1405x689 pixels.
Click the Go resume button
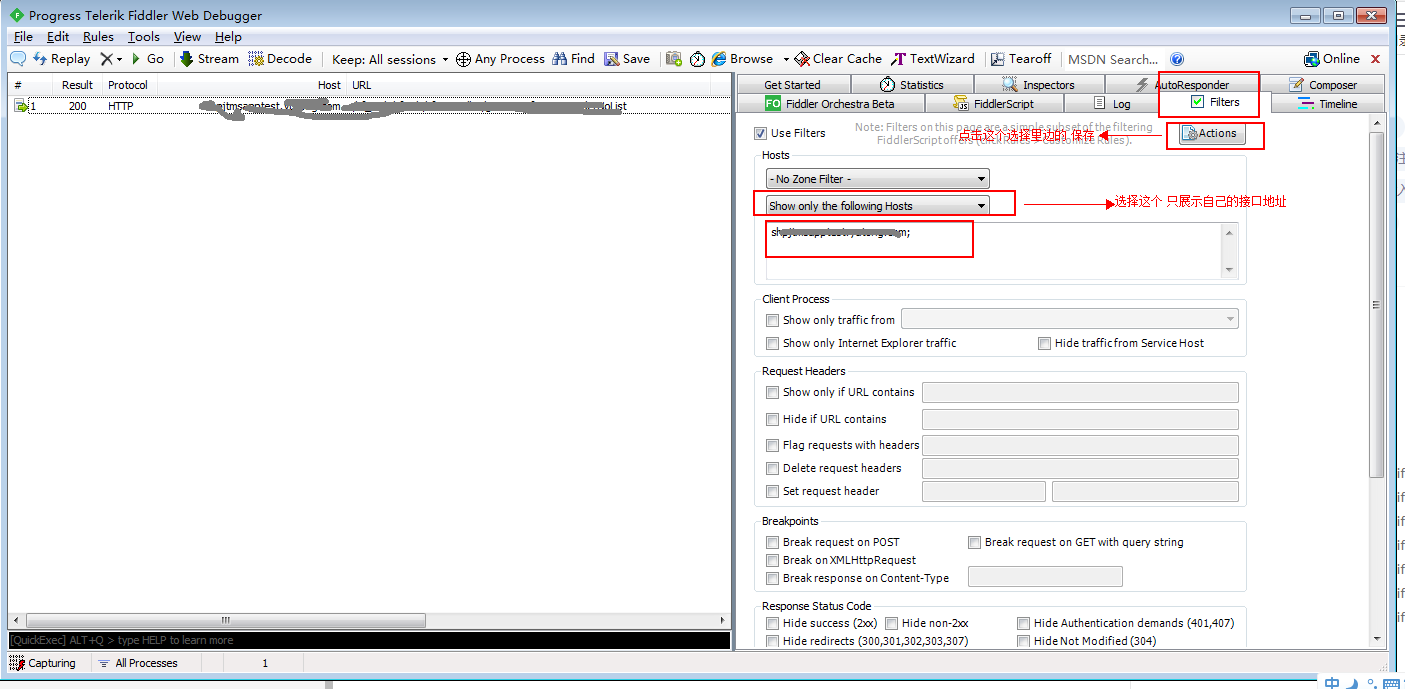(147, 59)
